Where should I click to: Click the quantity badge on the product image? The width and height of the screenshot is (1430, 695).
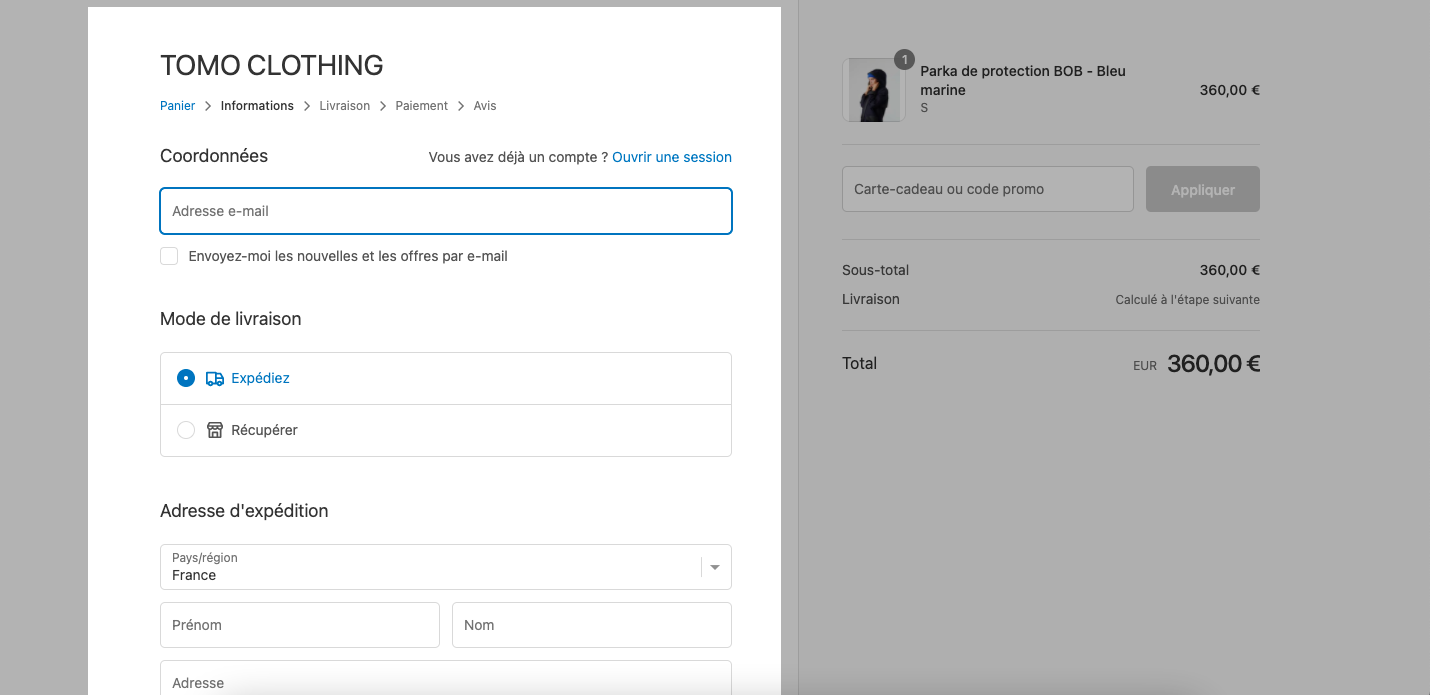pyautogui.click(x=904, y=60)
